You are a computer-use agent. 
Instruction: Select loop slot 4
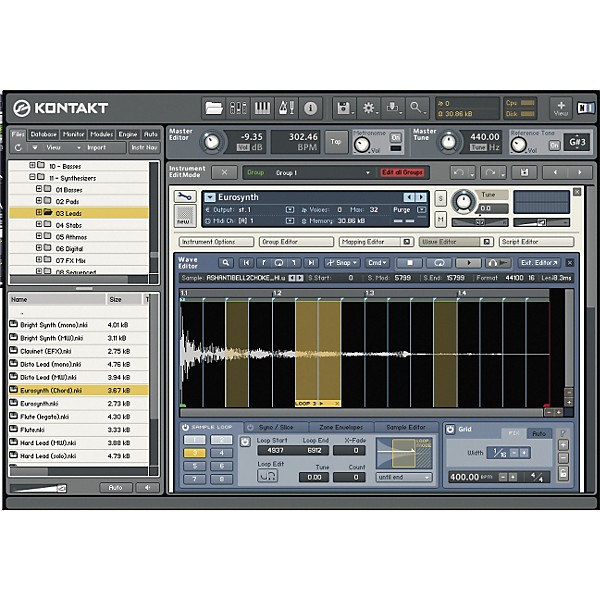point(221,453)
